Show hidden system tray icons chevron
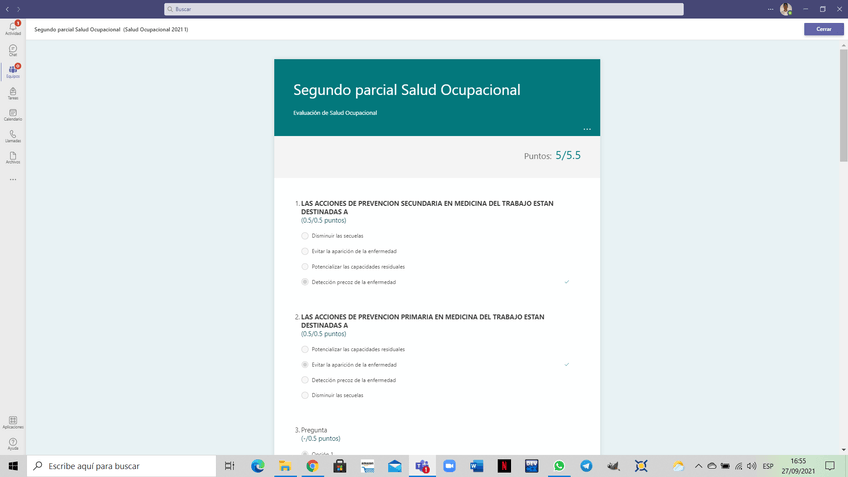Viewport: 848px width, 477px height. [698, 466]
